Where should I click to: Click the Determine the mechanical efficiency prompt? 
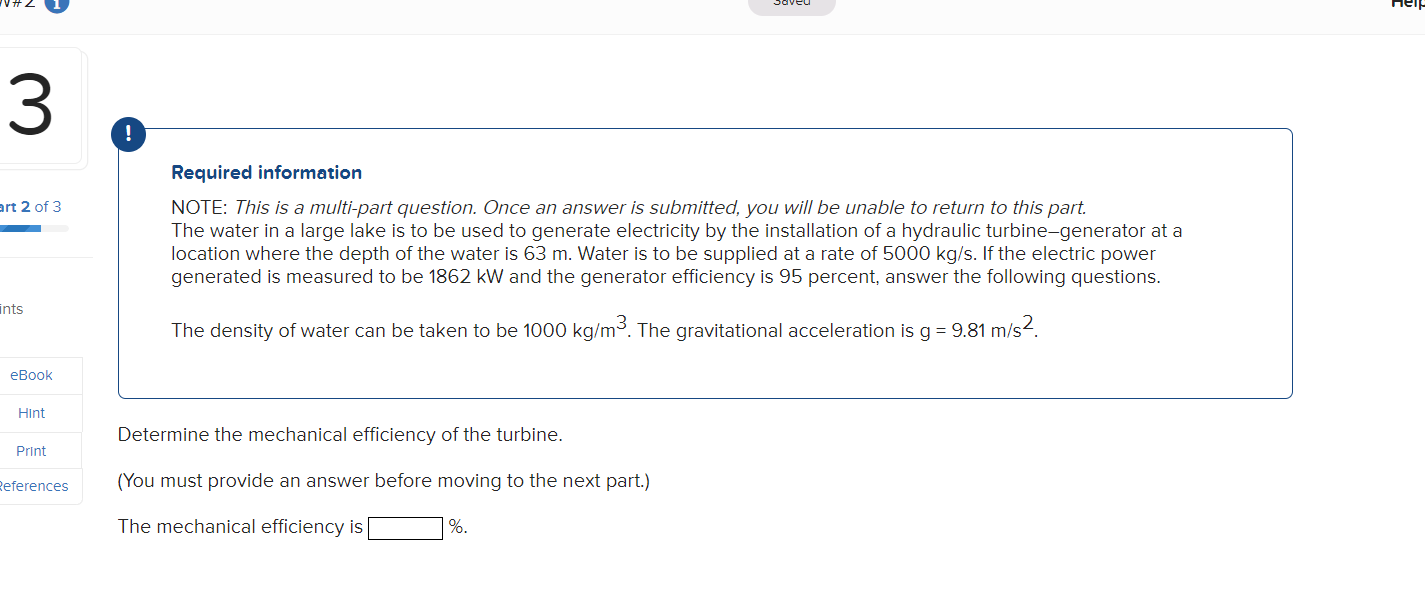tap(340, 434)
